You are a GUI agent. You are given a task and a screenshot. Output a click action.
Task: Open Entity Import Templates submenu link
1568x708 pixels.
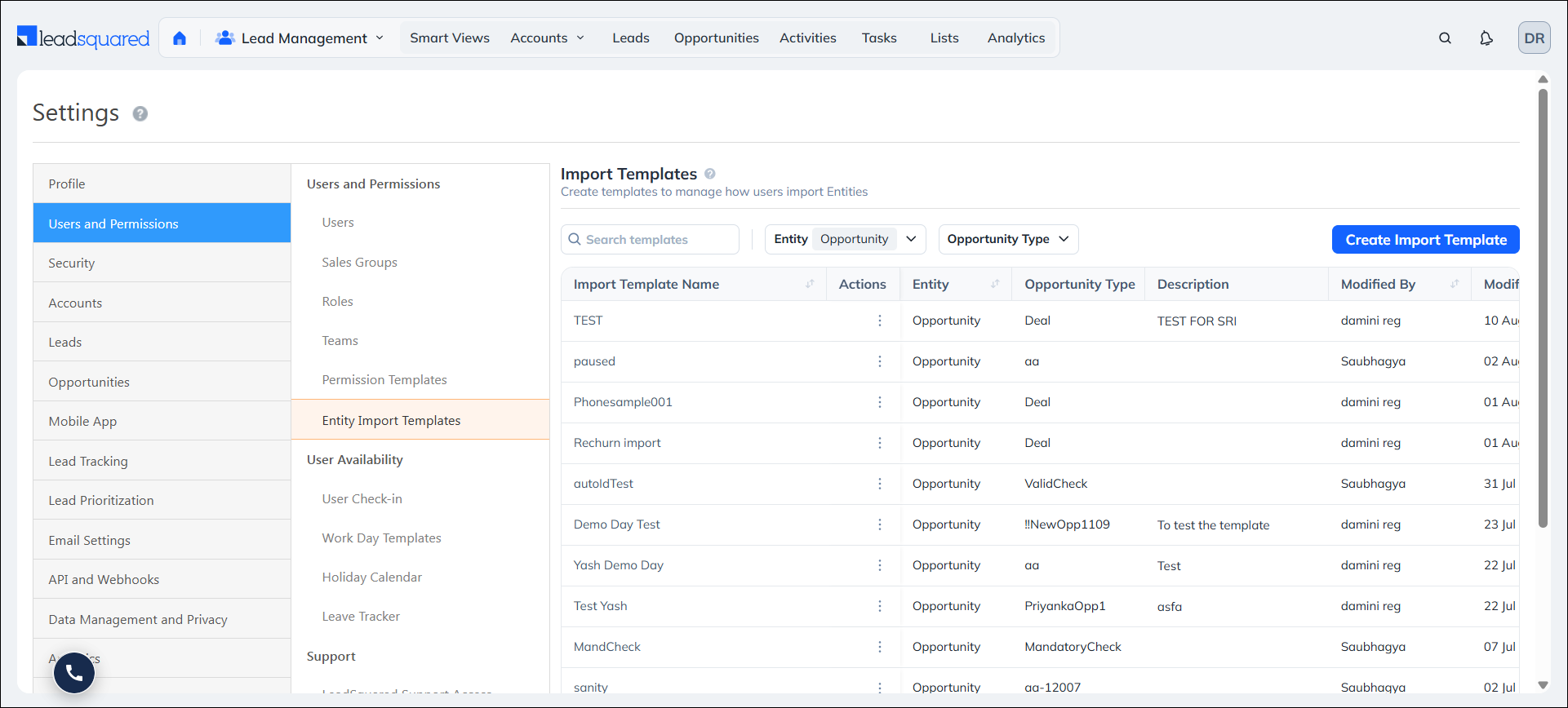click(x=420, y=420)
